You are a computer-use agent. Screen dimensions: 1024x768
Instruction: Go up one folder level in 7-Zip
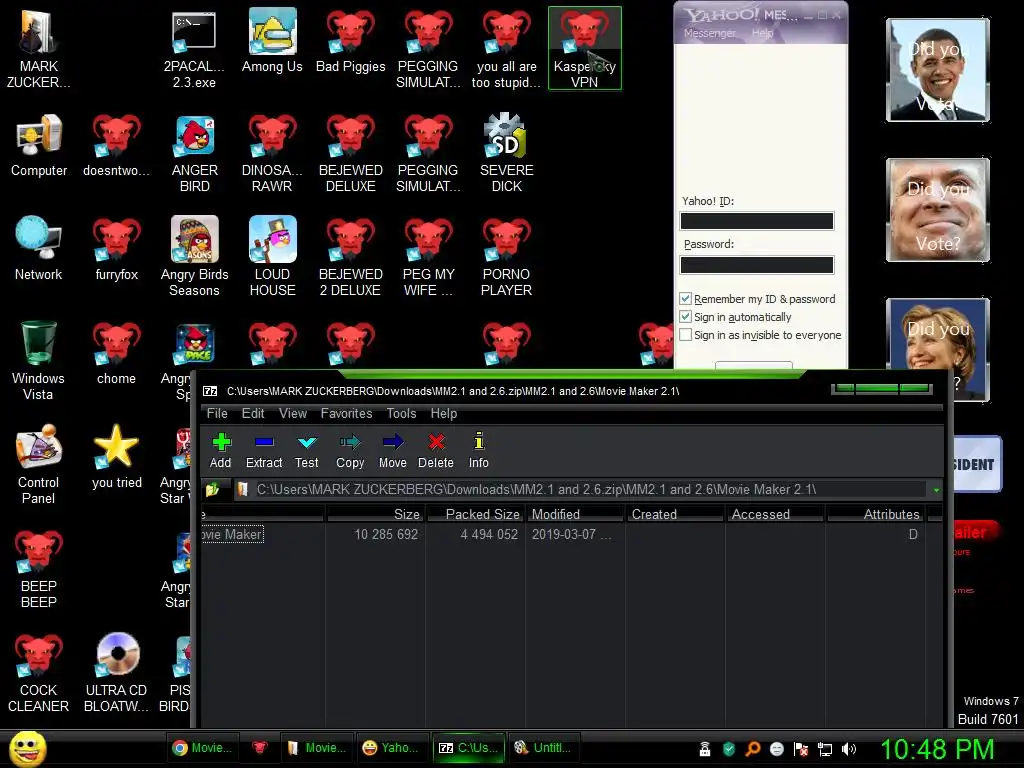point(212,489)
